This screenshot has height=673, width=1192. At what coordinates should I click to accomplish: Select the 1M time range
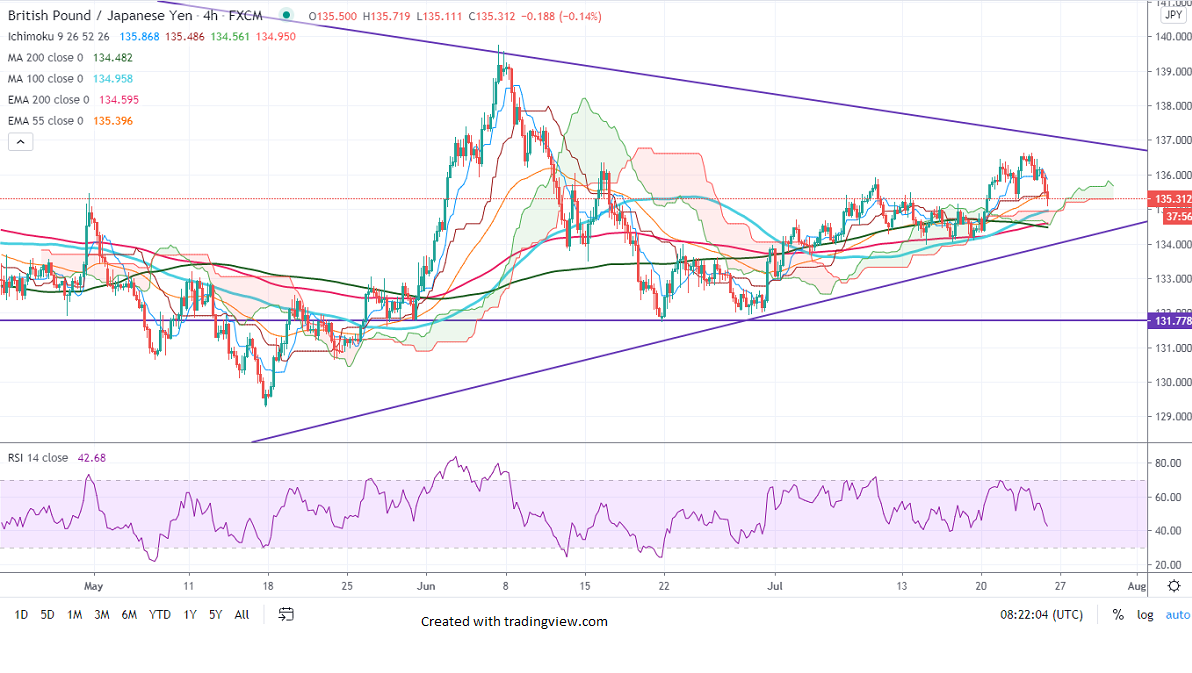point(74,614)
